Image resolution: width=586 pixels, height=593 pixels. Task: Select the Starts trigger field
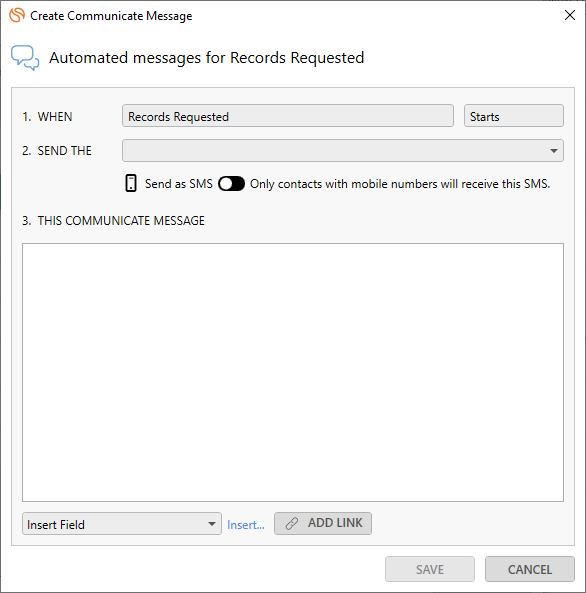coord(514,116)
